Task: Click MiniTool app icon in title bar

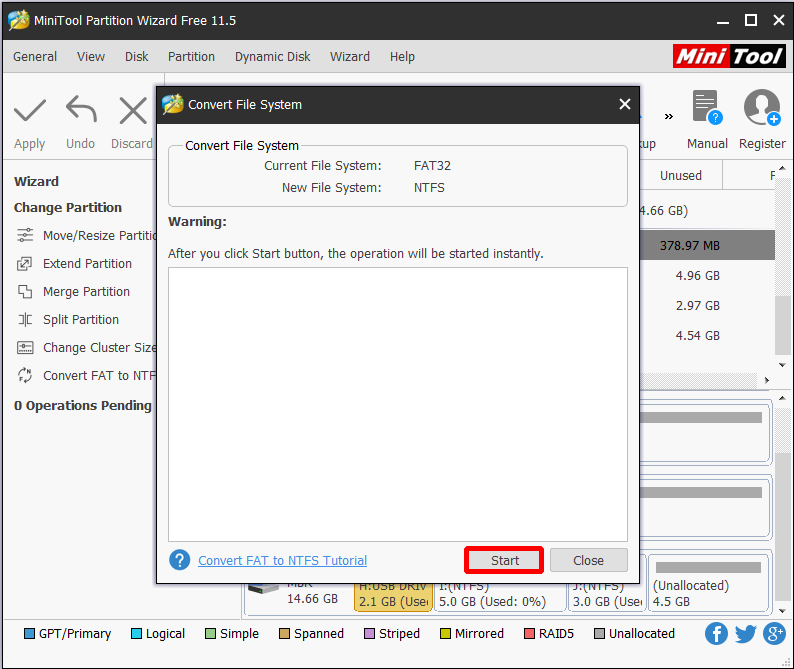Action: (19, 20)
